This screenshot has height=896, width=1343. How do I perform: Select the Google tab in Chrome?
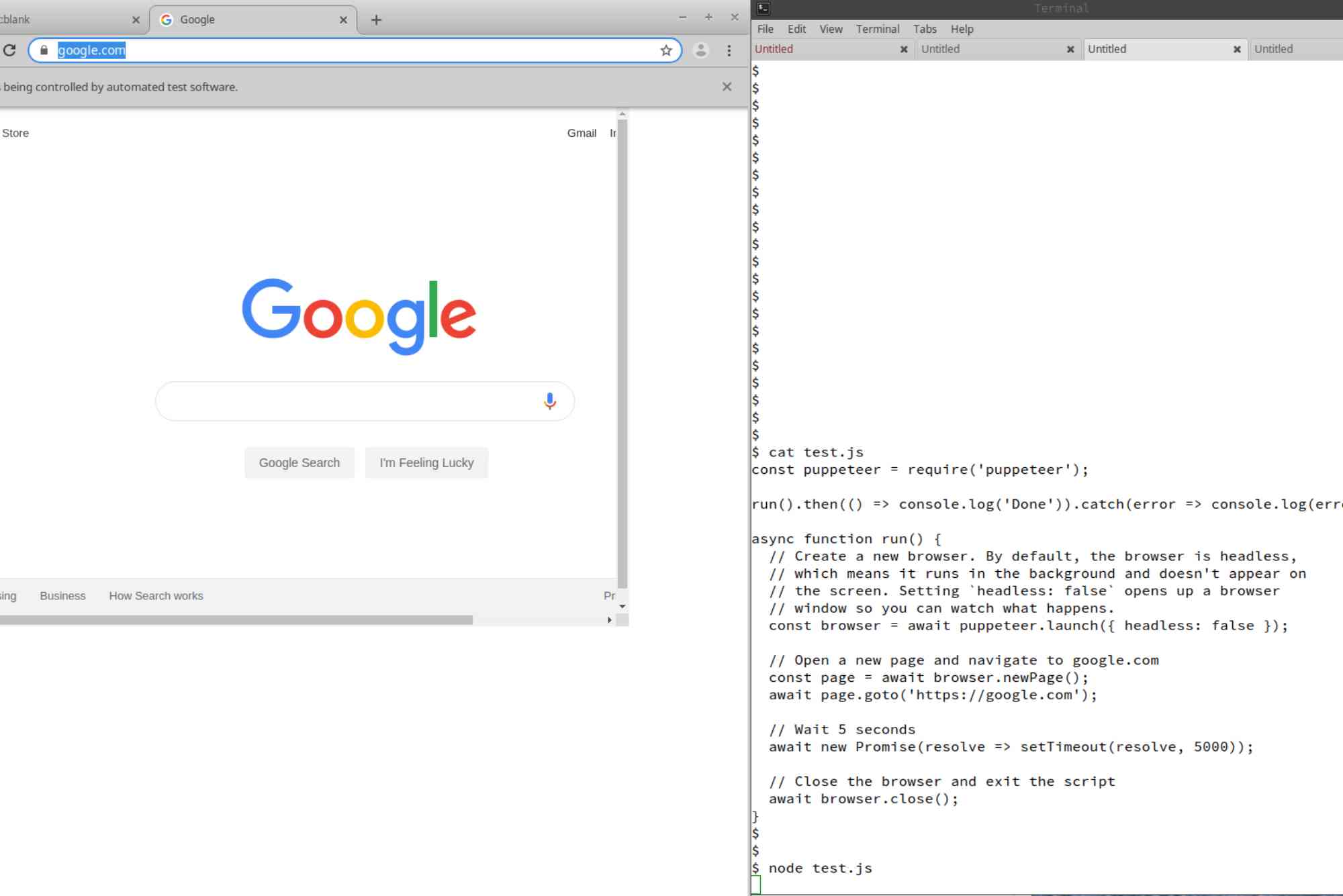tap(252, 20)
